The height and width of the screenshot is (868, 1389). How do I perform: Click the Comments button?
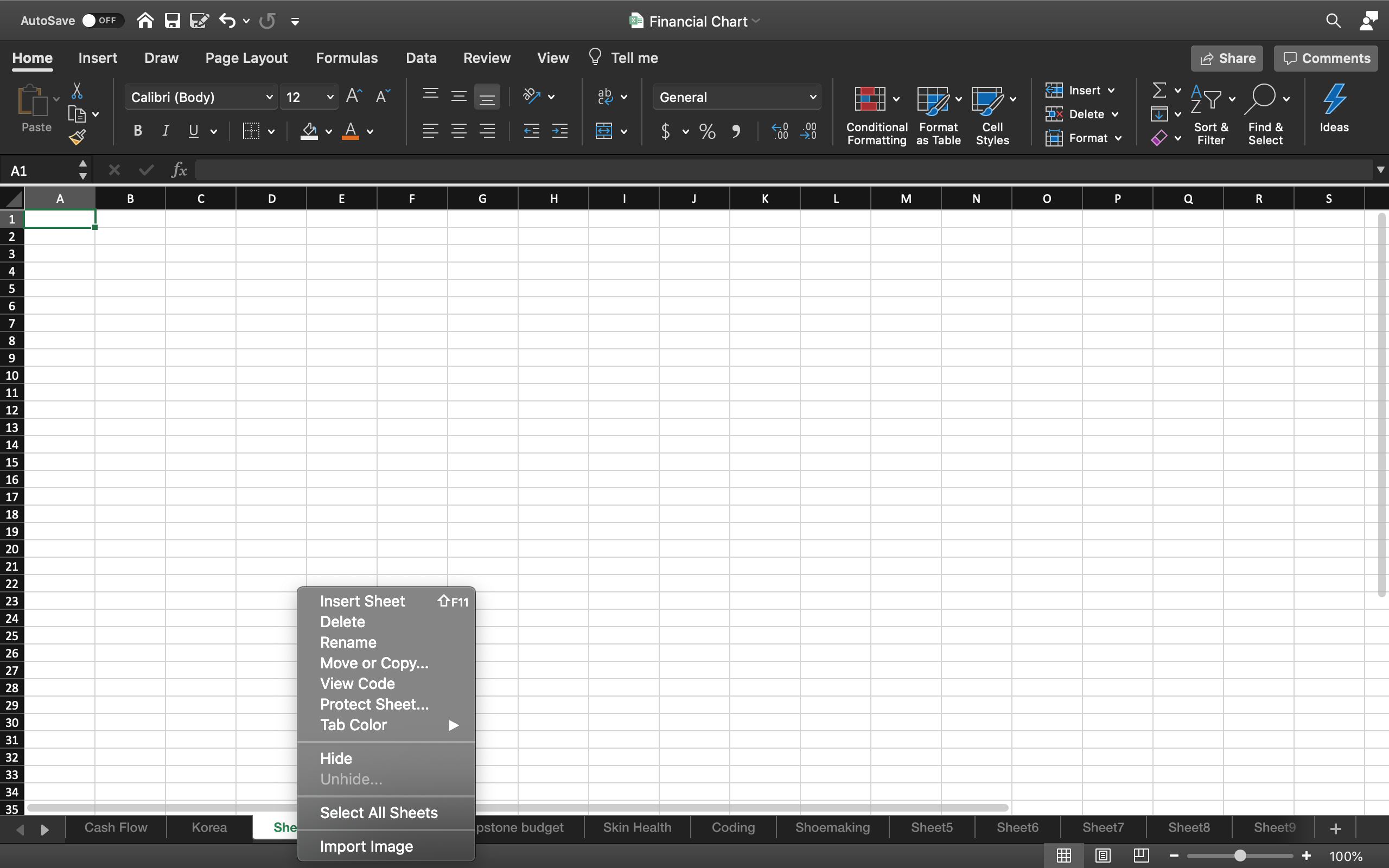[x=1326, y=59]
